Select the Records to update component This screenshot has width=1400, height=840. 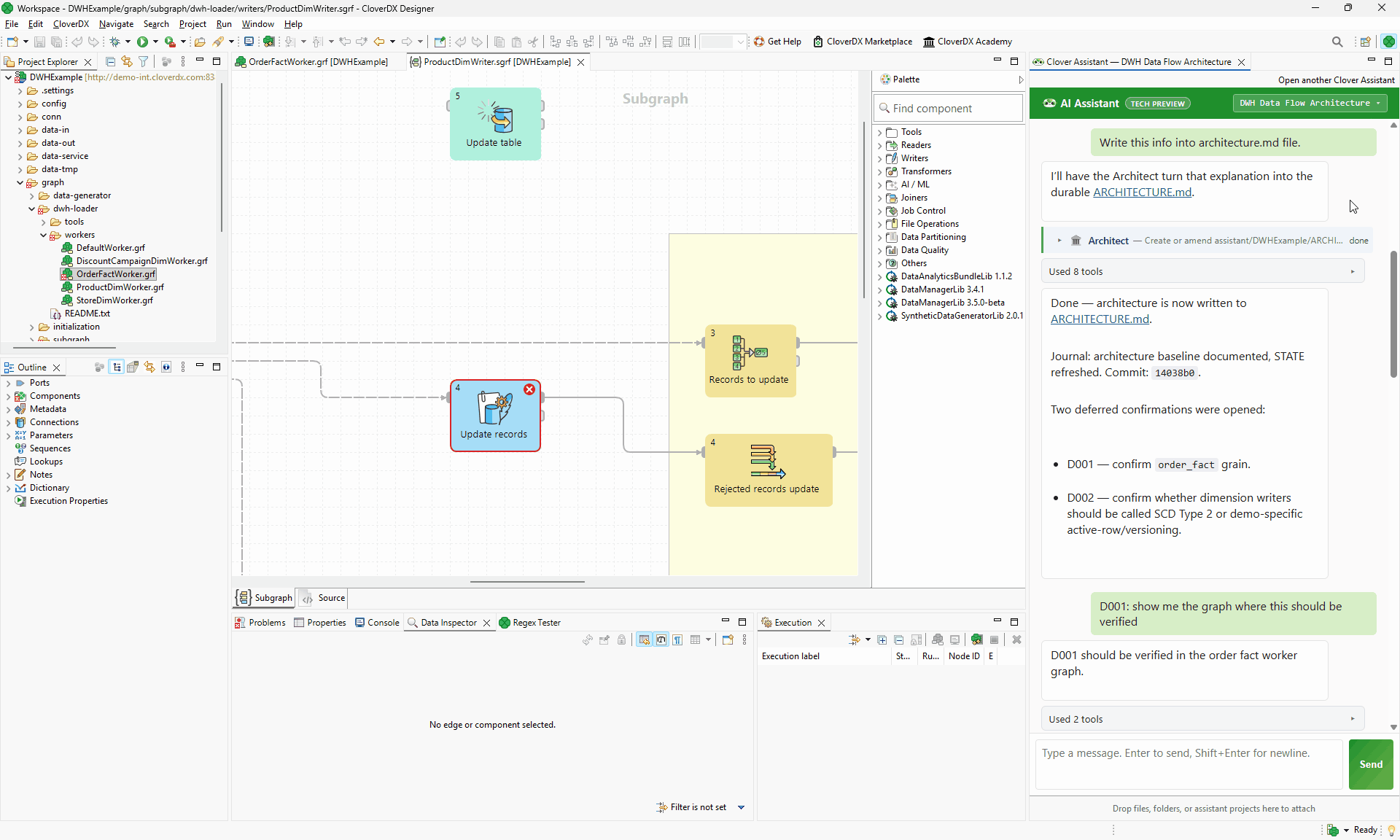click(x=750, y=360)
